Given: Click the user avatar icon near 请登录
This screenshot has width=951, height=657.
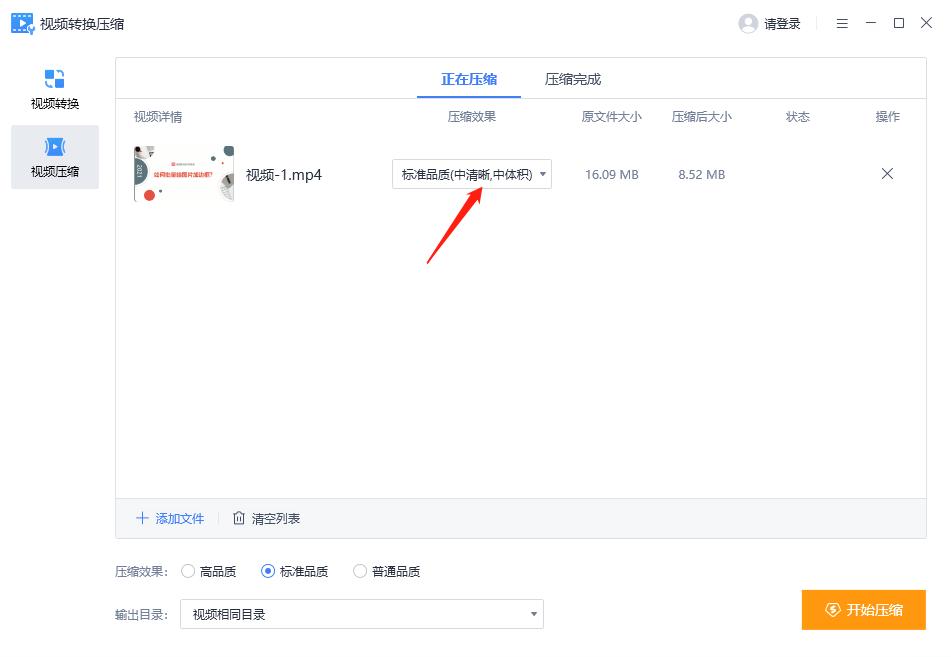Looking at the screenshot, I should tap(748, 23).
